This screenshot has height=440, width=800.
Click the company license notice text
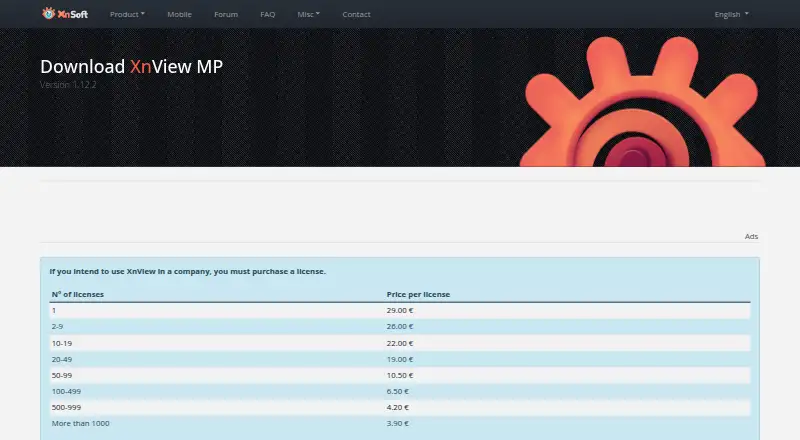pos(187,271)
